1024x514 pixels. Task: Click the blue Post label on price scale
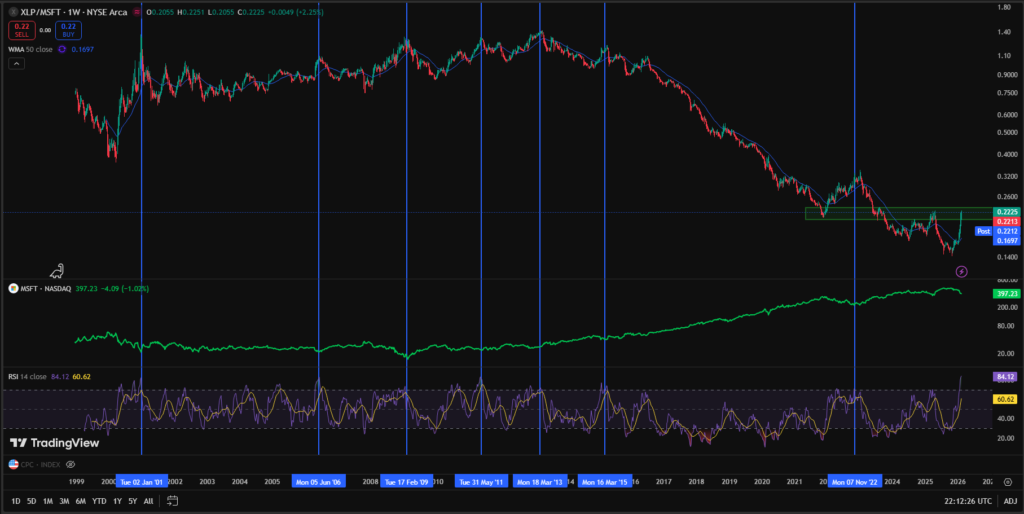984,231
